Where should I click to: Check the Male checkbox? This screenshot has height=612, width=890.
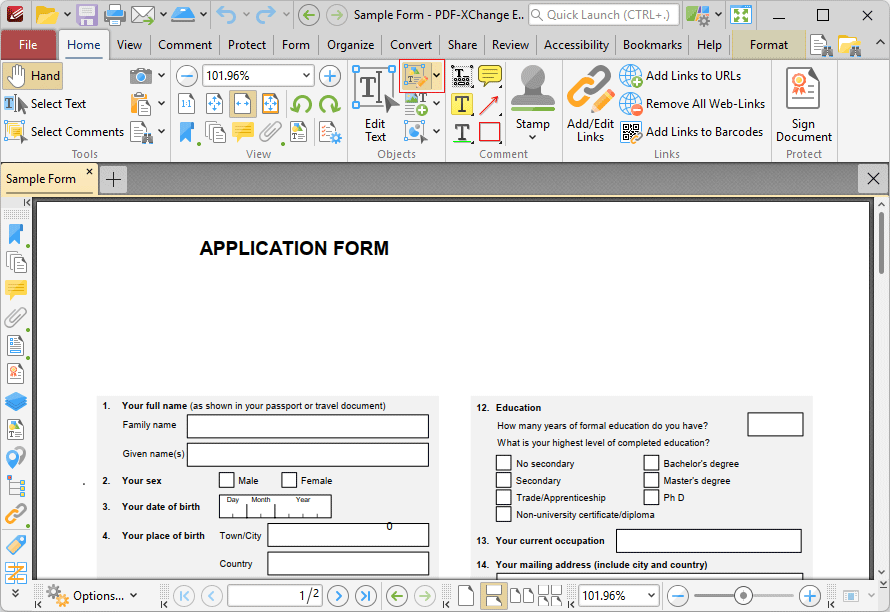click(226, 480)
